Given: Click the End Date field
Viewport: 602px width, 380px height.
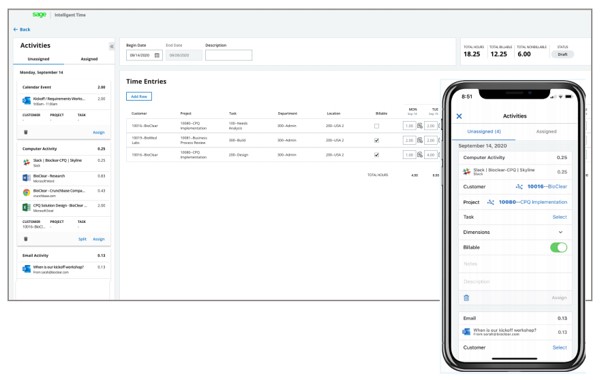Looking at the screenshot, I should pos(184,55).
